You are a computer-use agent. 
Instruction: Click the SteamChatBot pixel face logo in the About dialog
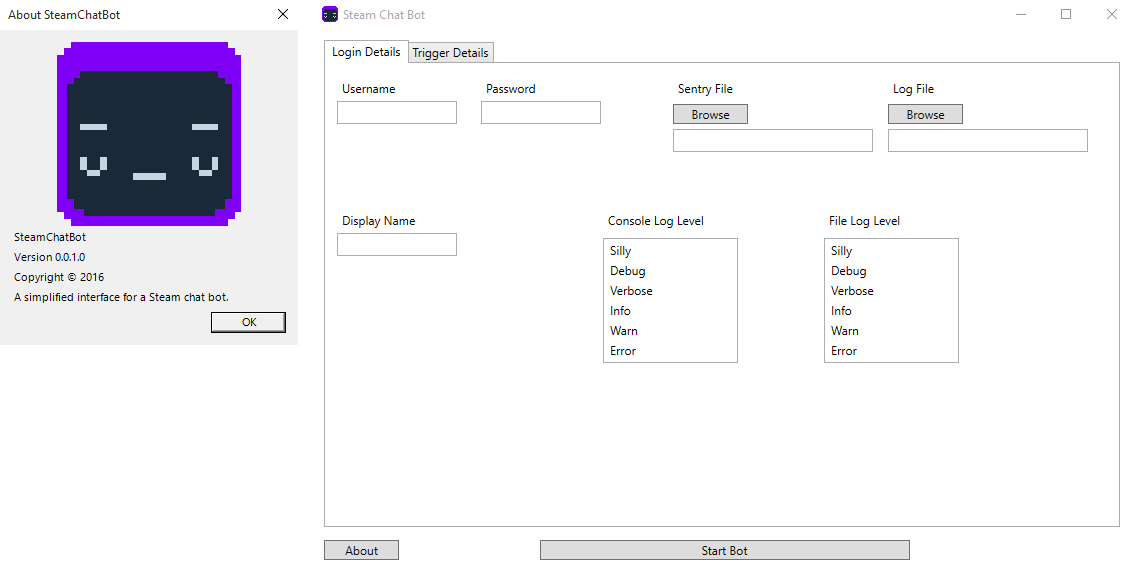click(149, 134)
